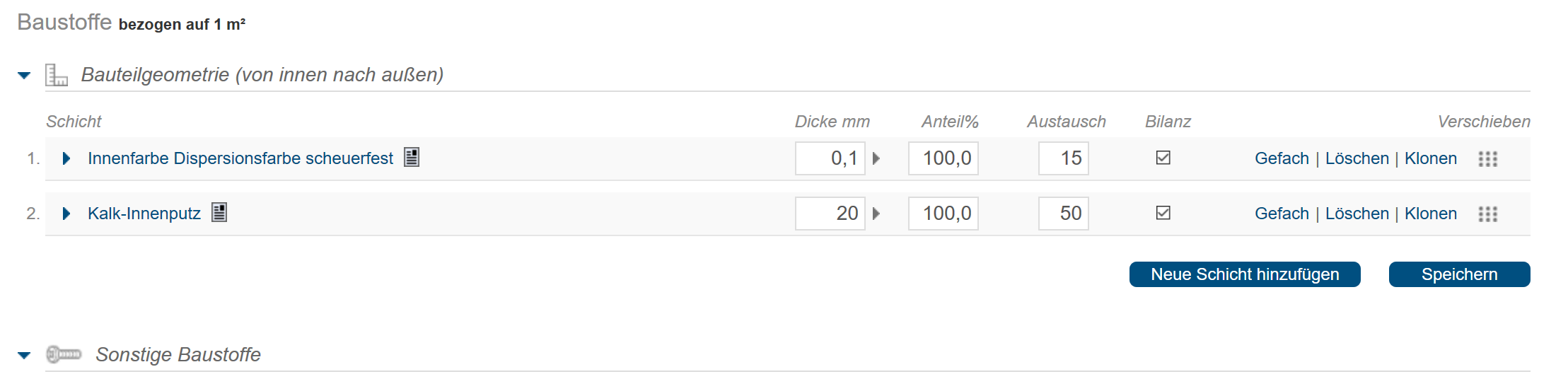The width and height of the screenshot is (1568, 379).
Task: Open info sheet icon for Innenfarbe Dispersionsfarbe
Action: [x=412, y=157]
